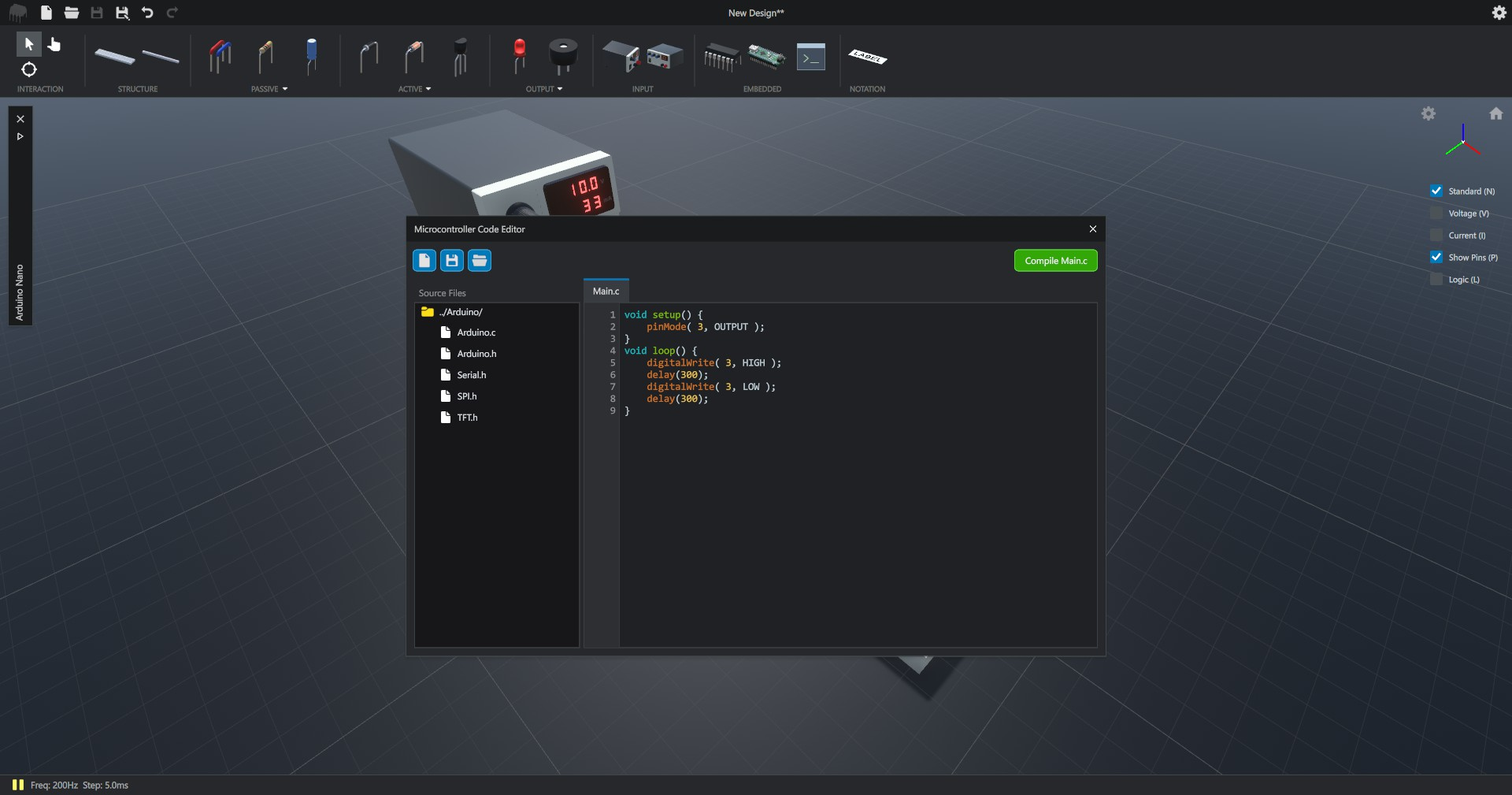The image size is (1512, 795).
Task: Select the blue capacitor component
Action: click(x=312, y=55)
